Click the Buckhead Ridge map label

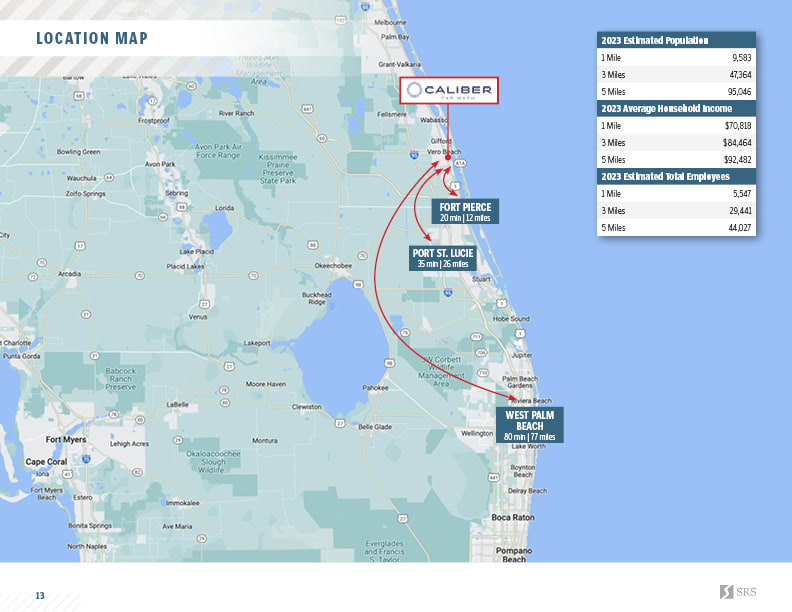coord(317,298)
